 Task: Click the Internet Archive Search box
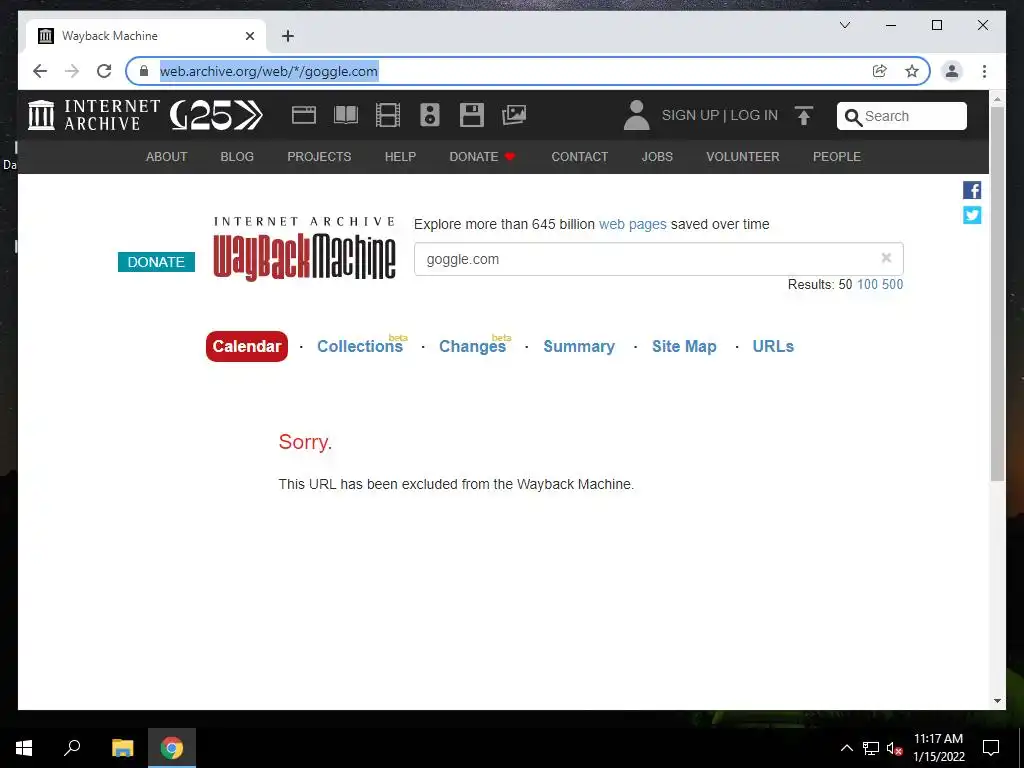pyautogui.click(x=902, y=116)
